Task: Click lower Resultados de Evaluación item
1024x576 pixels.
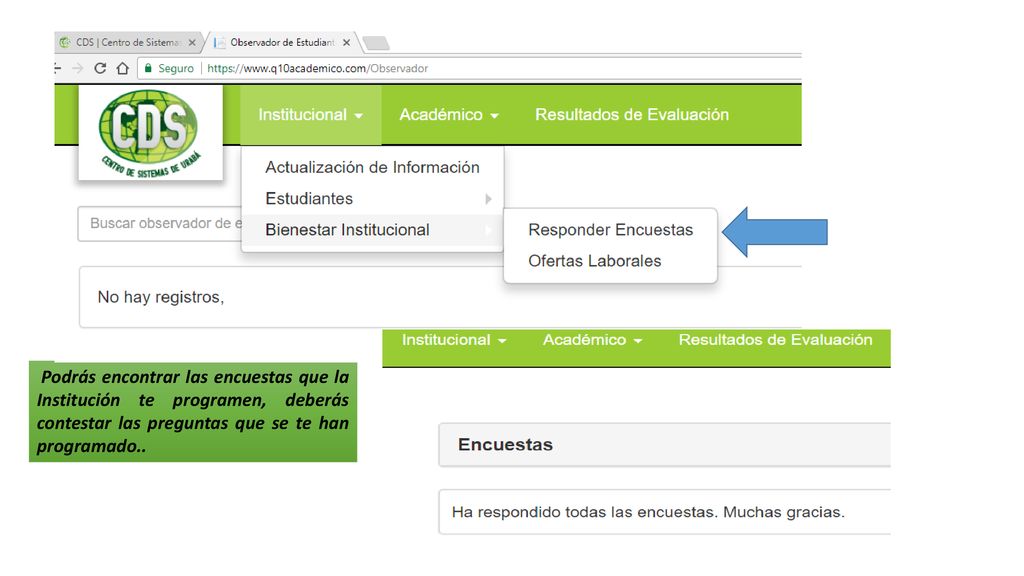Action: click(x=775, y=340)
